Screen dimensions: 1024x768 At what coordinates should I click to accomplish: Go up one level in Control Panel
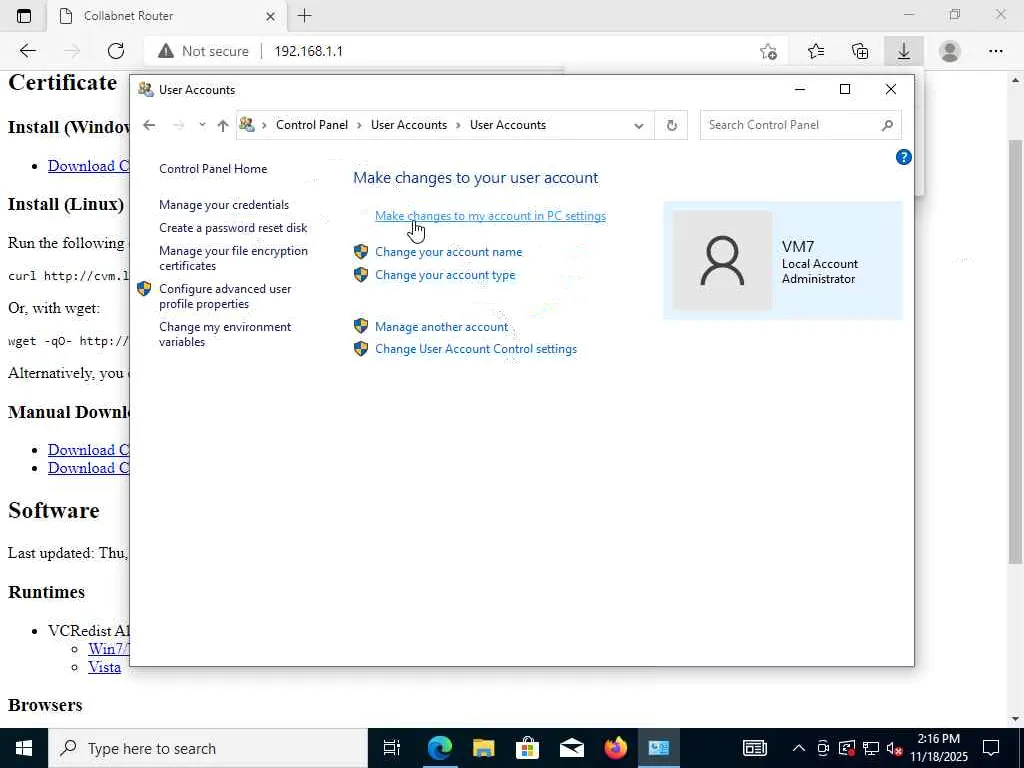223,125
